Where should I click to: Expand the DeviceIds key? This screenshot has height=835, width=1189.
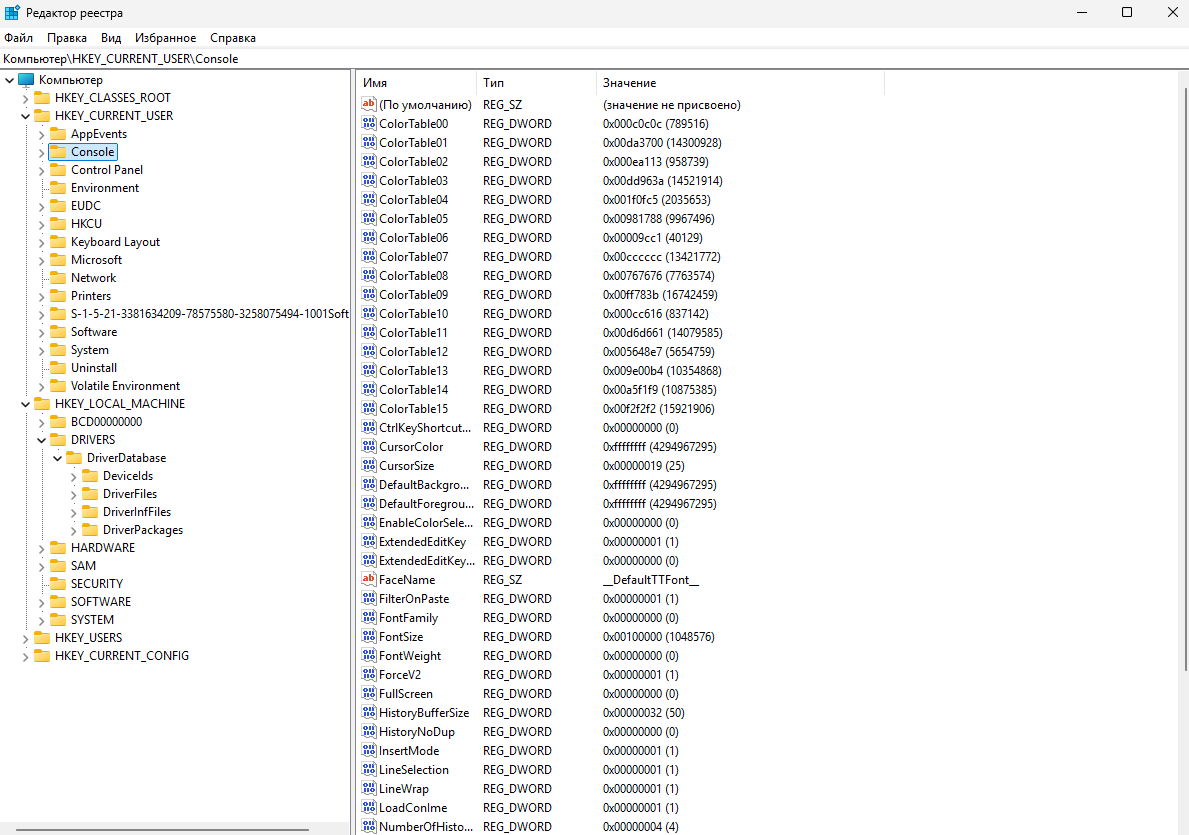74,476
